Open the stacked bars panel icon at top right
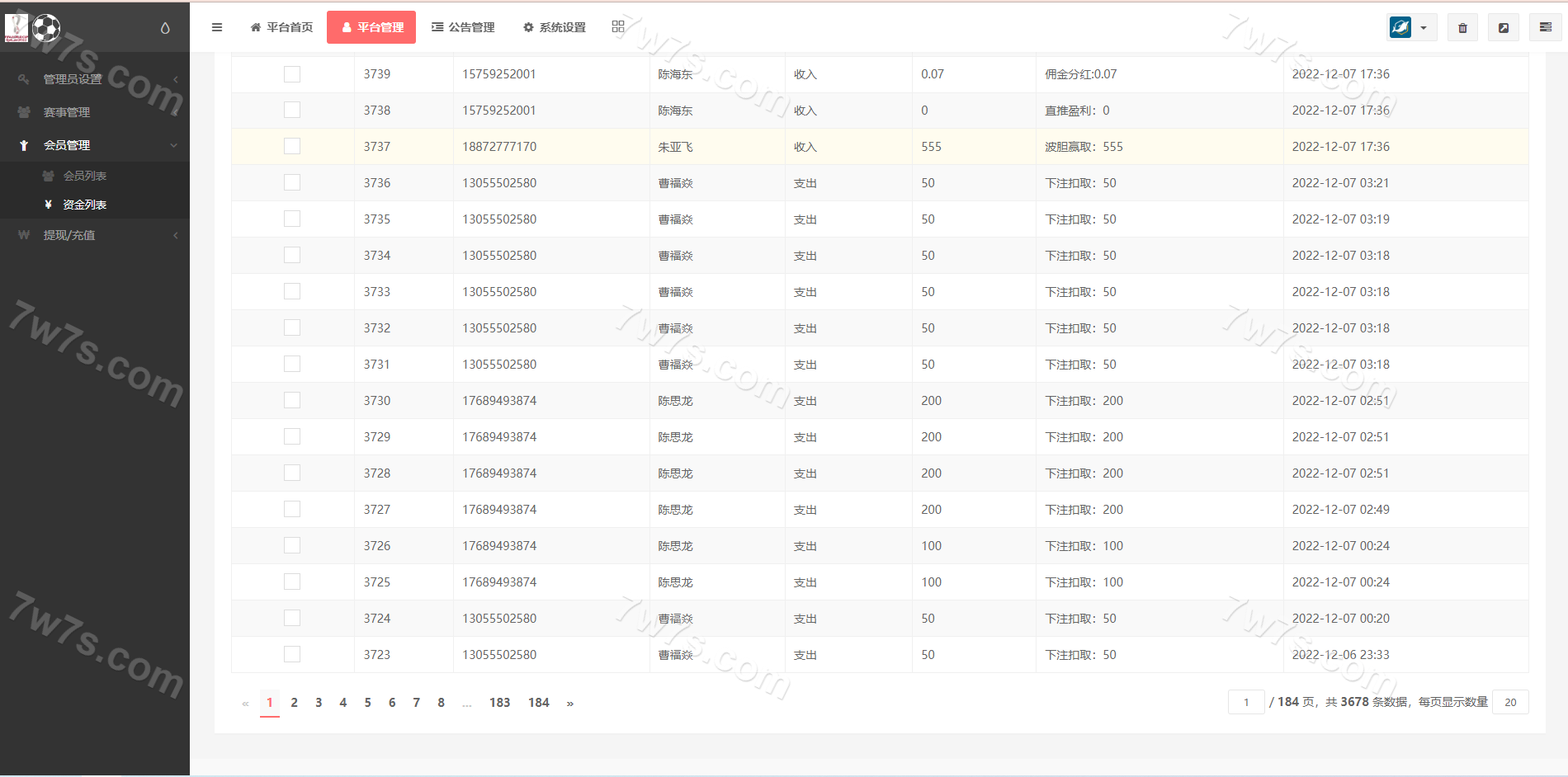The height and width of the screenshot is (777, 1568). tap(1545, 27)
